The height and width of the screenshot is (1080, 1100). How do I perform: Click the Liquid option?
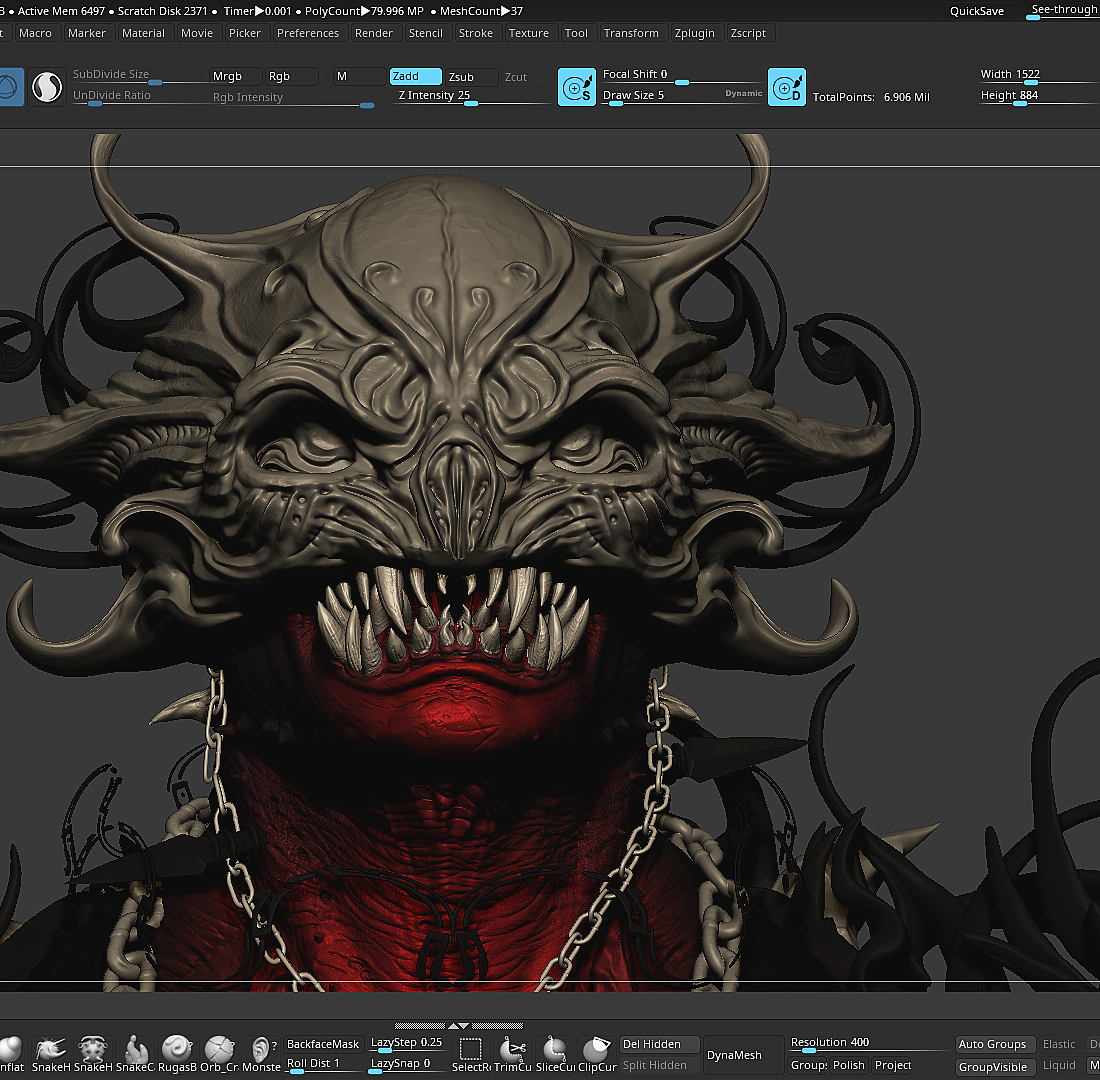tap(1061, 1065)
